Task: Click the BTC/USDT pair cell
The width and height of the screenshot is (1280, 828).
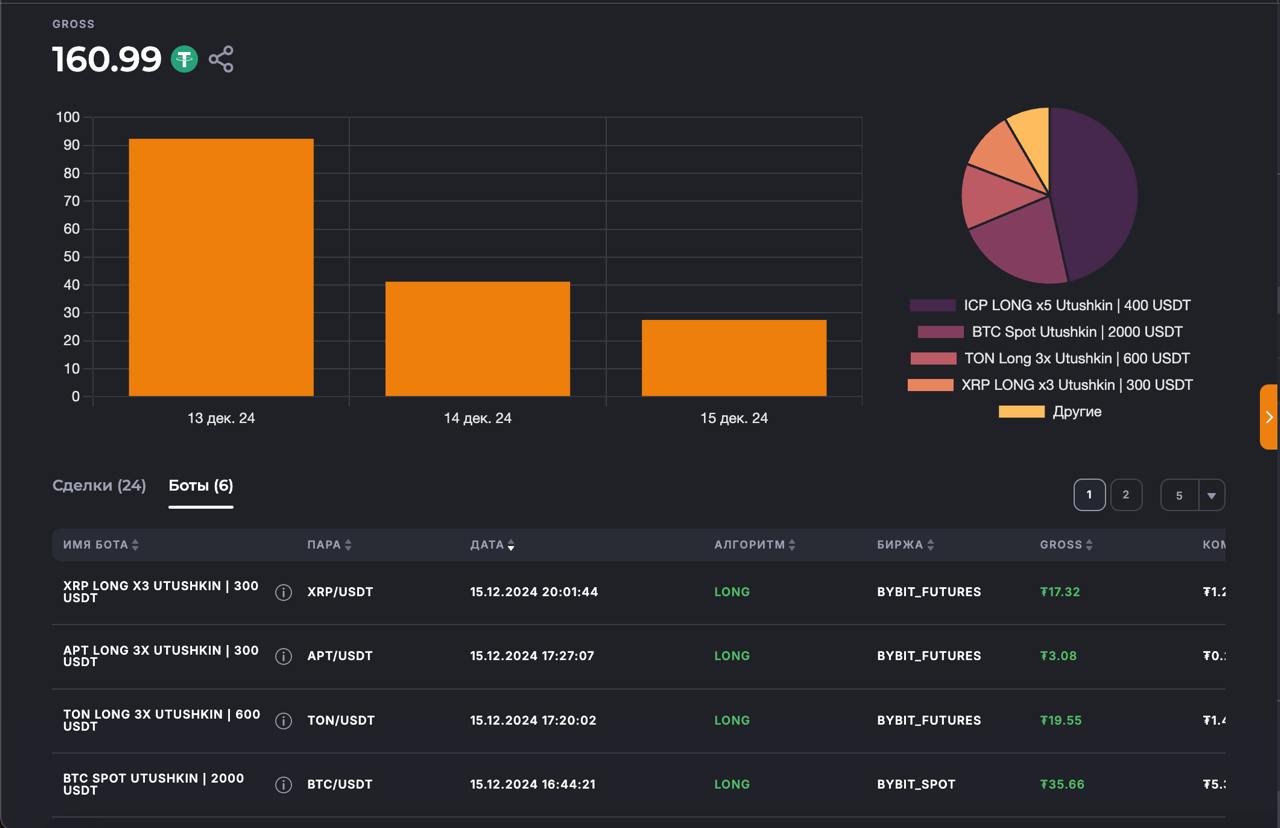Action: [x=340, y=784]
